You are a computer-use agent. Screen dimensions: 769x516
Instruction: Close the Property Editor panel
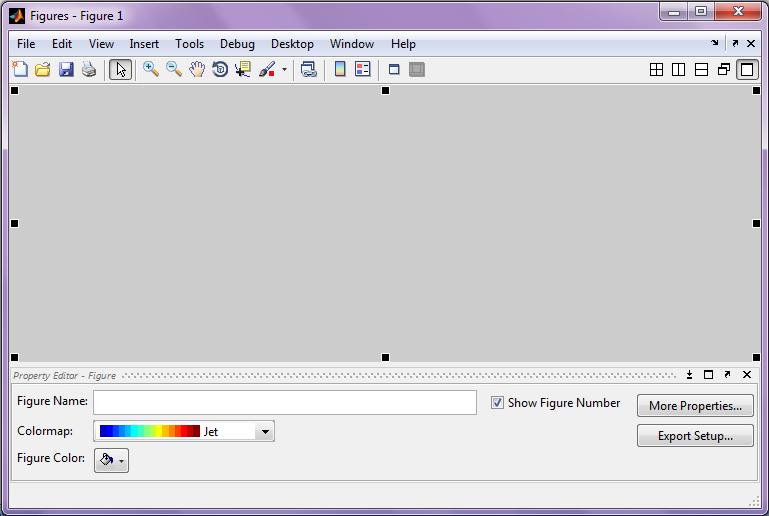point(747,375)
